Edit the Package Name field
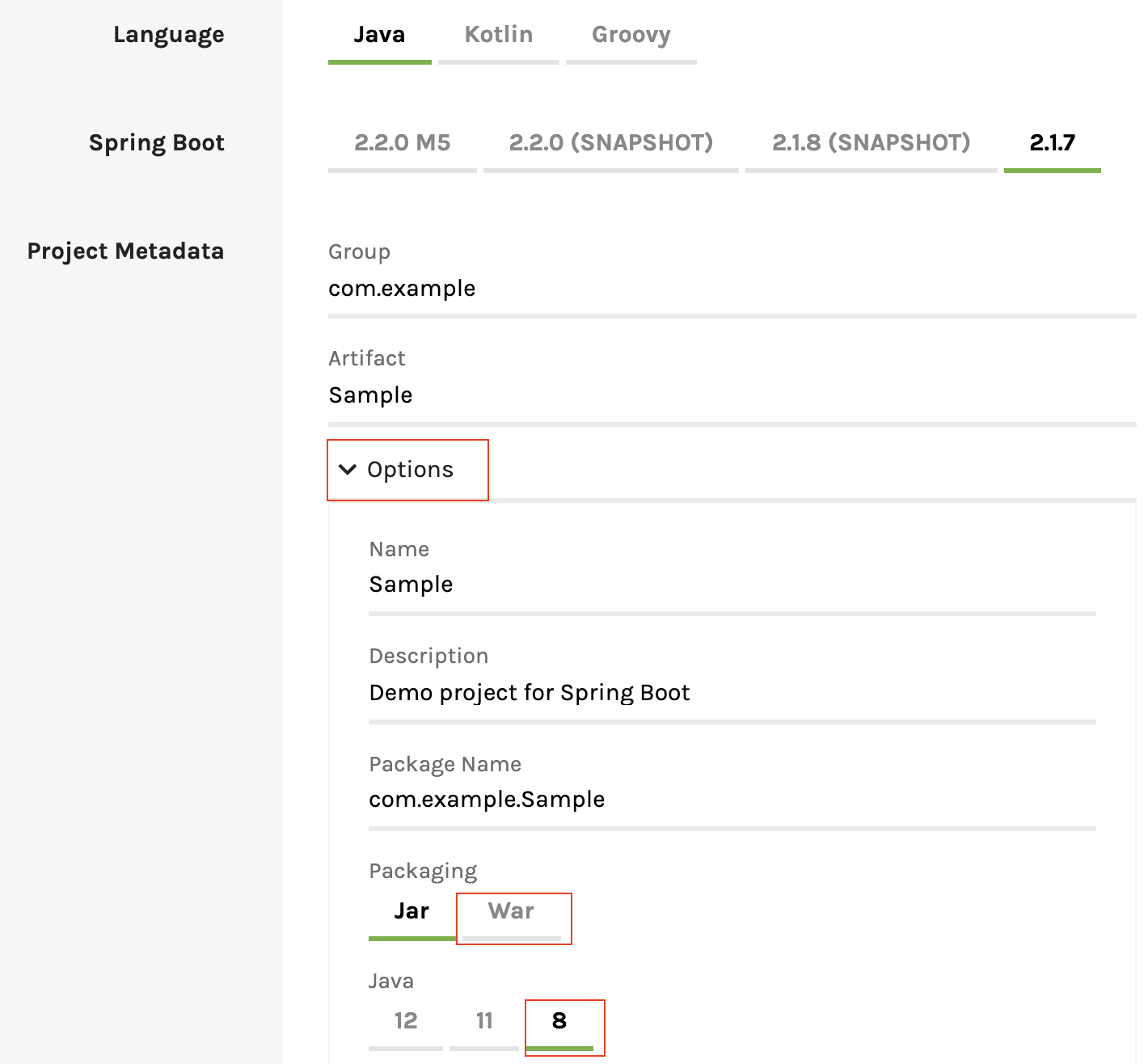 (732, 800)
